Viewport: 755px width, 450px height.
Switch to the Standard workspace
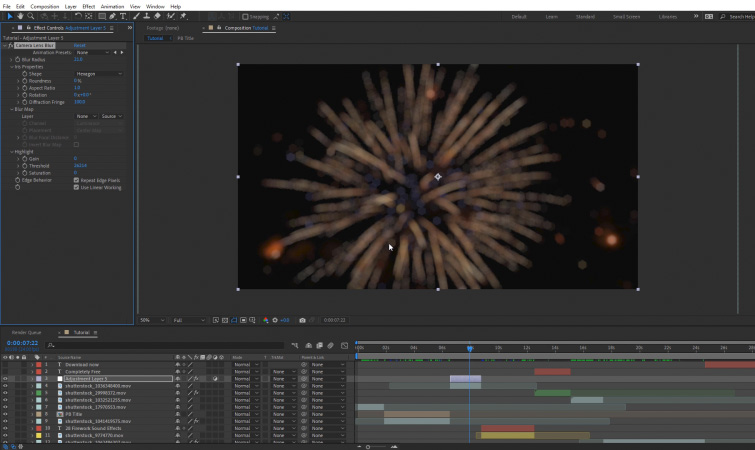point(585,16)
